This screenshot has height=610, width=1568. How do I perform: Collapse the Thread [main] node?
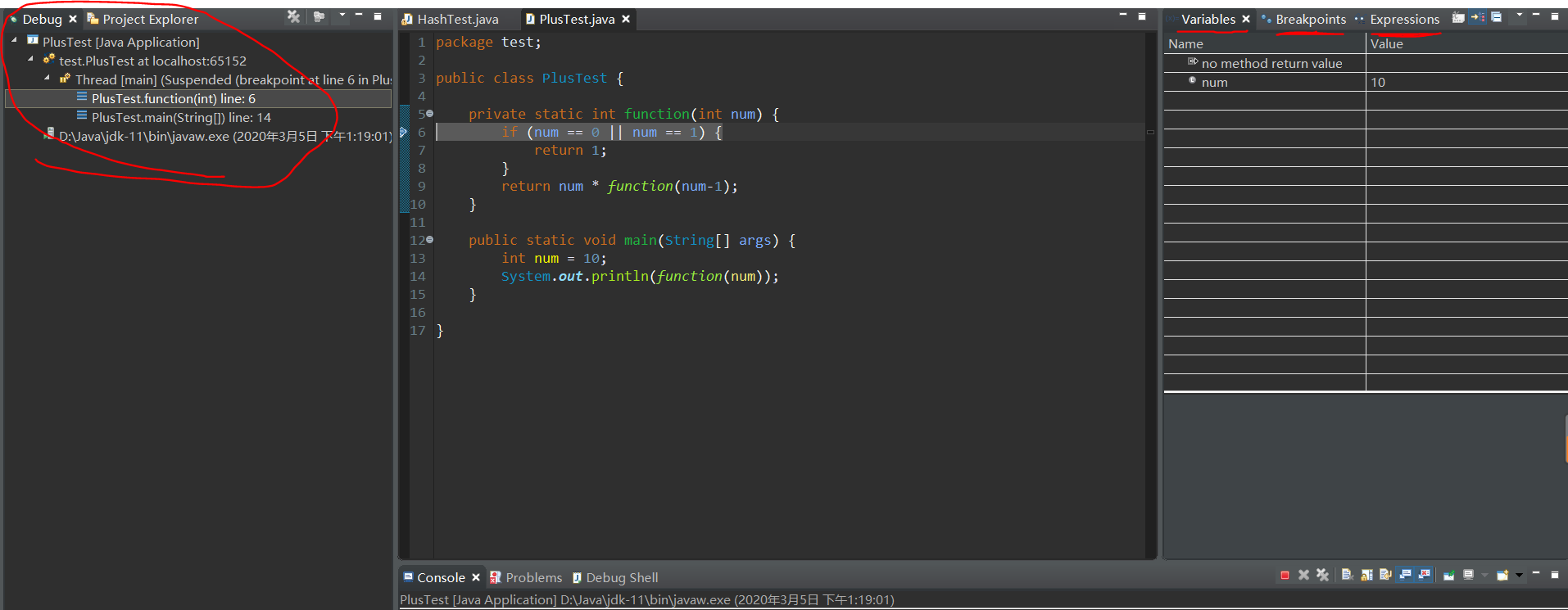[47, 77]
